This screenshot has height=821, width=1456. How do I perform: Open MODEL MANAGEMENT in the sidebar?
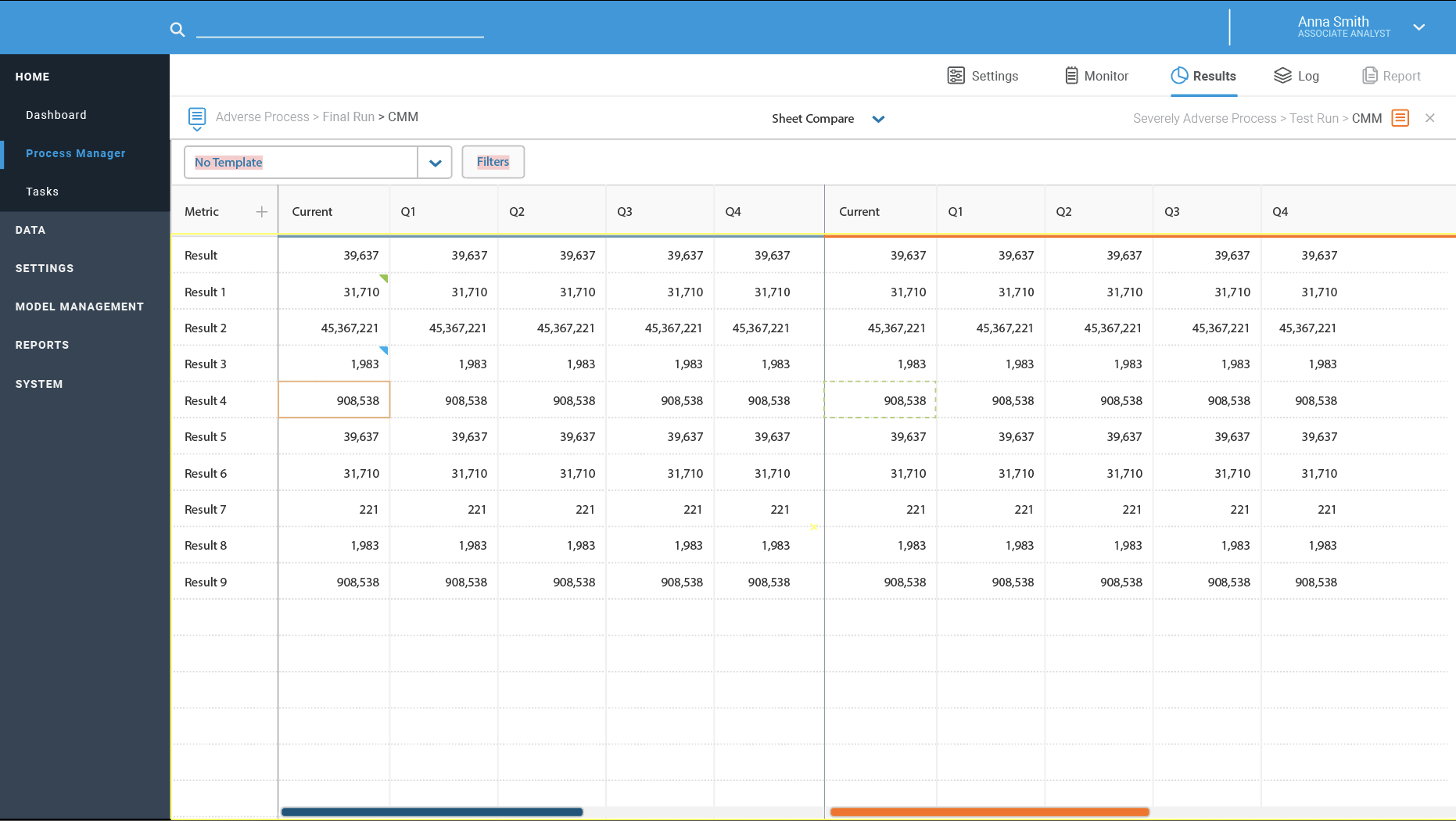tap(80, 307)
